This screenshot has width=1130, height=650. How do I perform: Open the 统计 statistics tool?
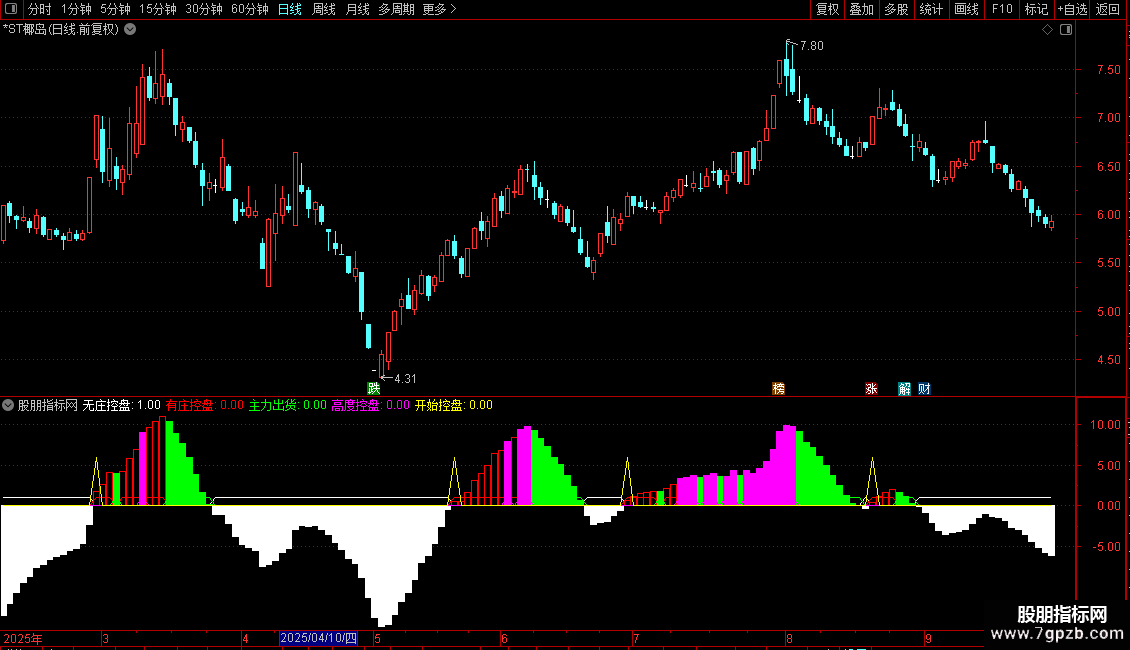point(931,9)
